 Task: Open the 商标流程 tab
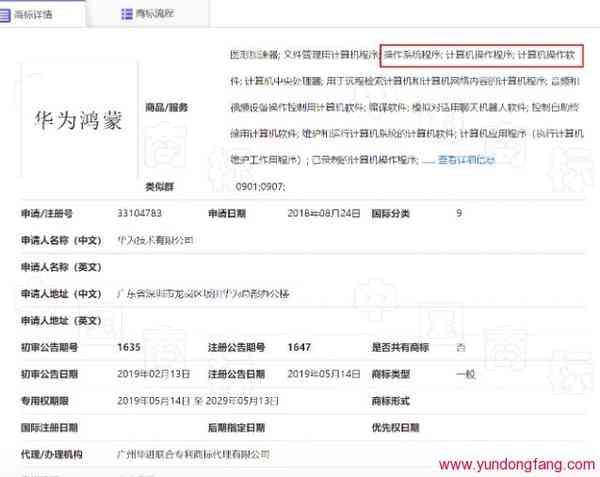pyautogui.click(x=147, y=14)
